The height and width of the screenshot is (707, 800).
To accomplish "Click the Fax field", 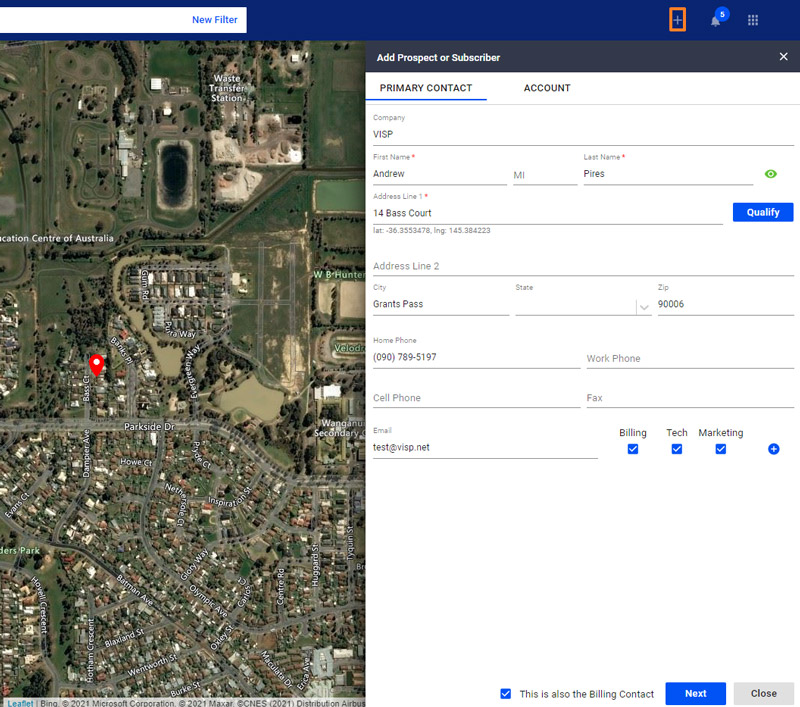I will [690, 398].
